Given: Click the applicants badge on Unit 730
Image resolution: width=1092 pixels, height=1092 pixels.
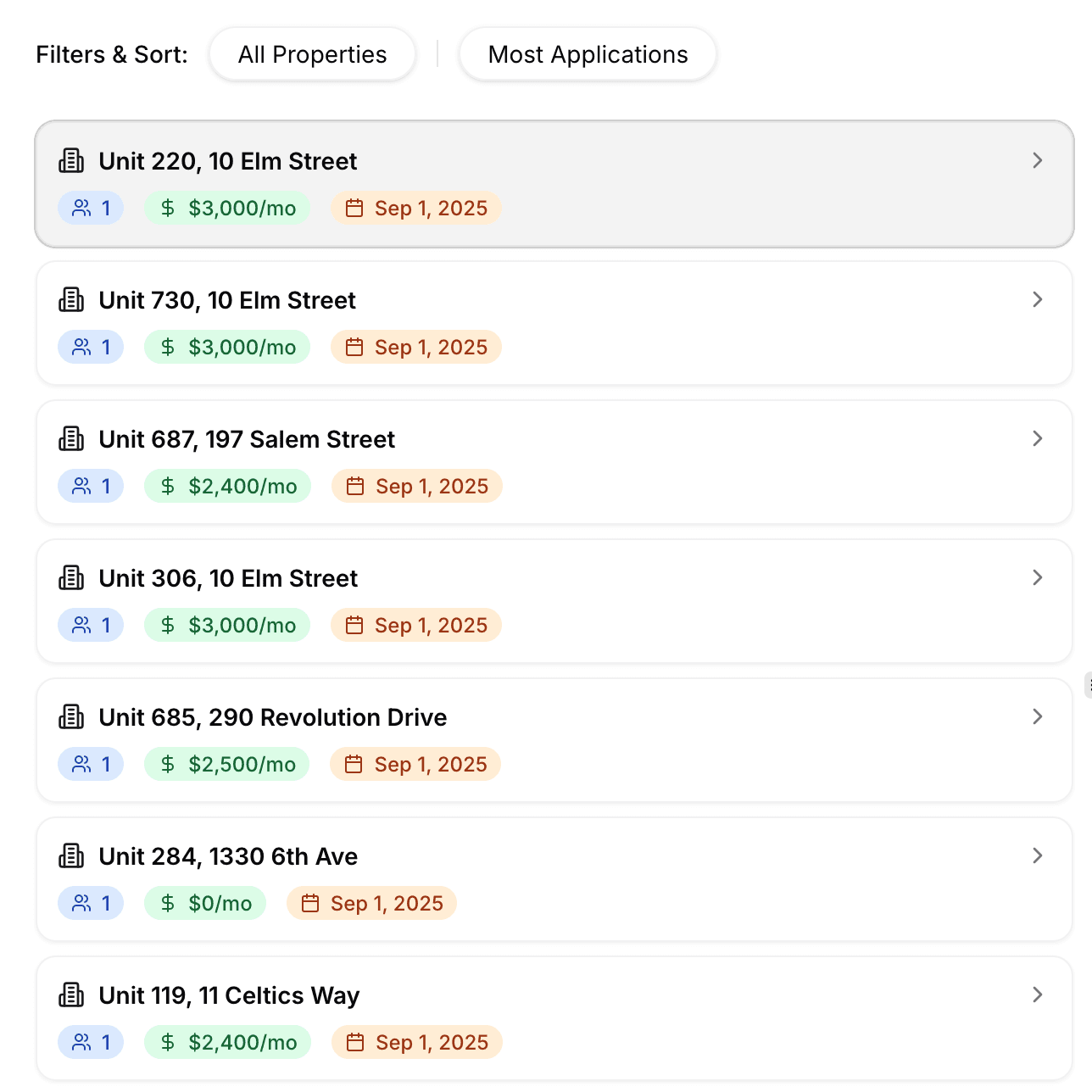Looking at the screenshot, I should (x=91, y=347).
